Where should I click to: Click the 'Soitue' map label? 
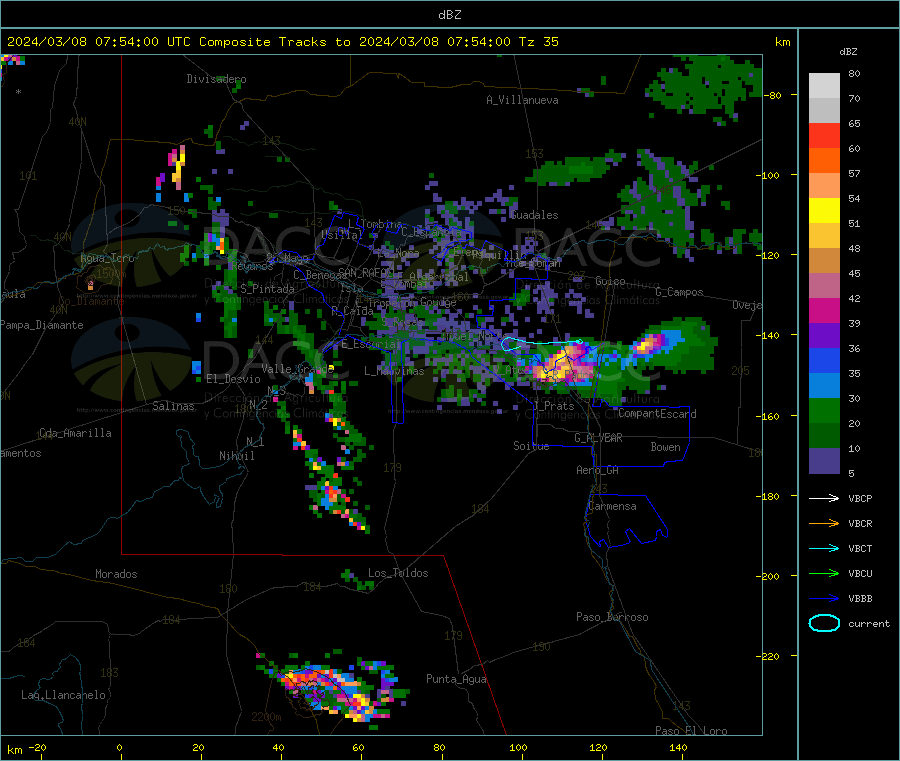tap(531, 446)
